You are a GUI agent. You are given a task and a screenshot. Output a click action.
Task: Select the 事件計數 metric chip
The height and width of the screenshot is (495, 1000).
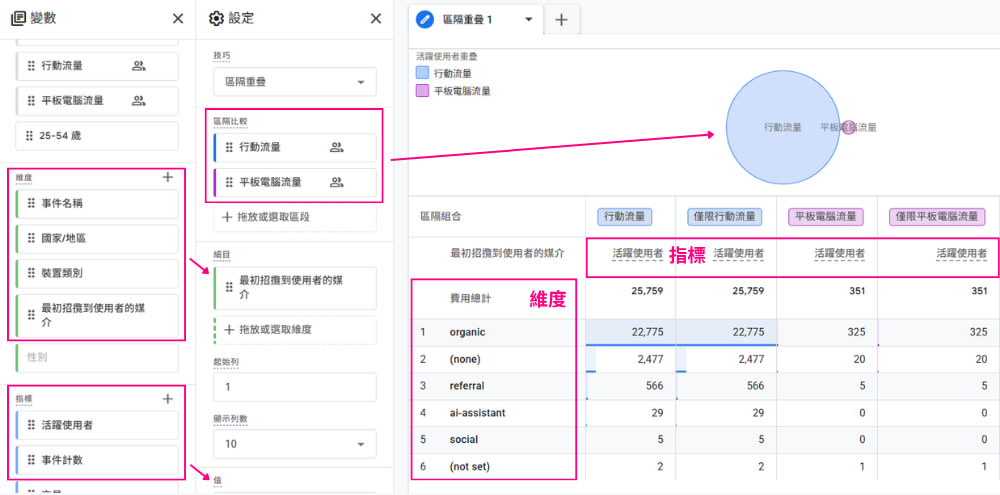pos(97,459)
